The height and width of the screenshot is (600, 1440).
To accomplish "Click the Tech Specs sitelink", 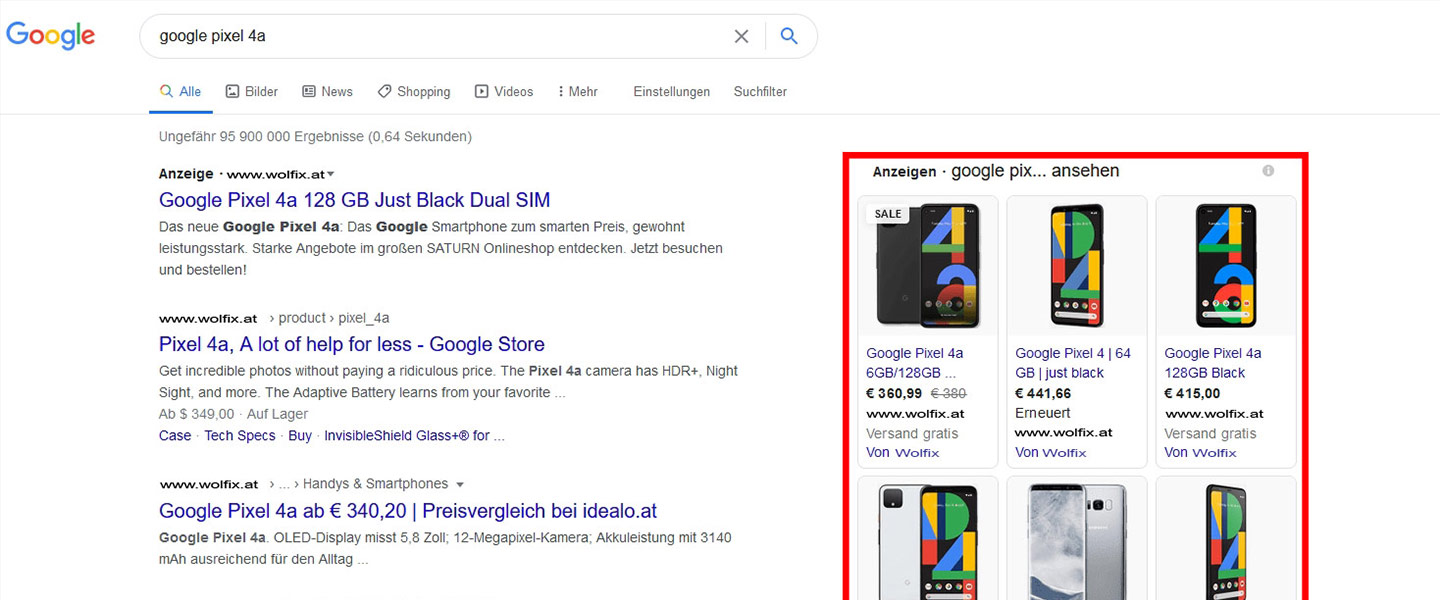I will tap(239, 435).
